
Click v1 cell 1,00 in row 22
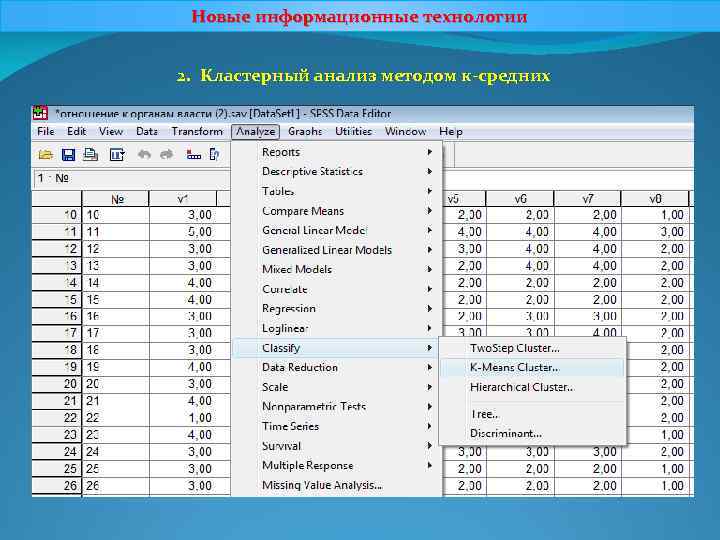click(x=190, y=418)
